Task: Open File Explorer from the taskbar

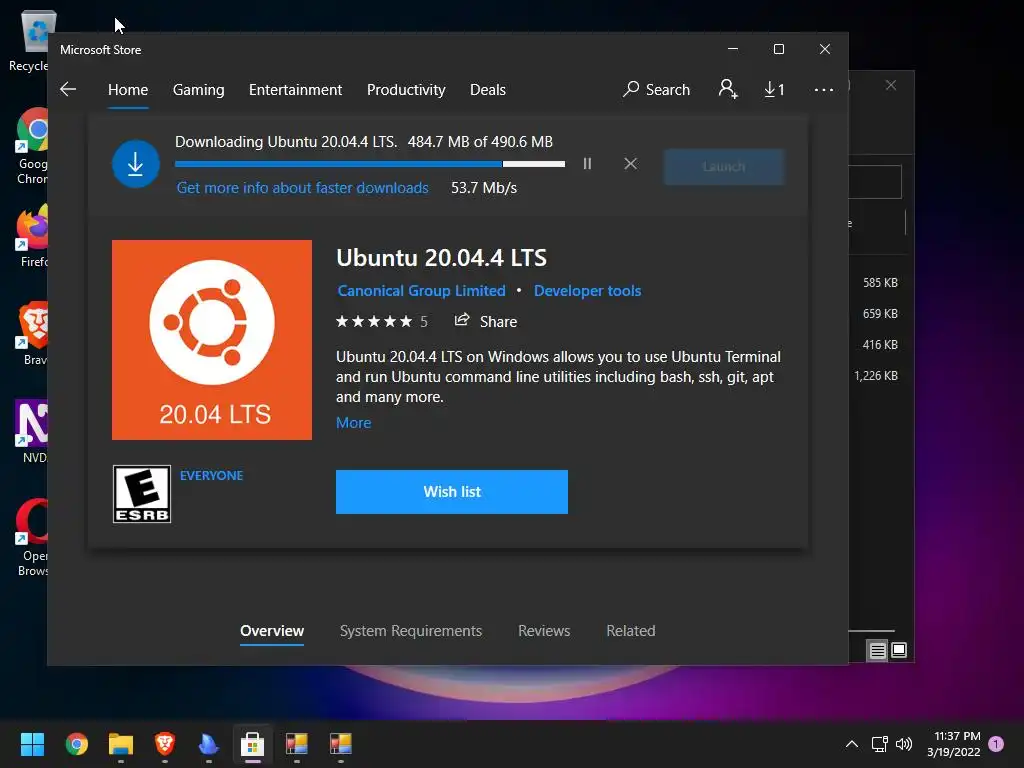Action: tap(121, 744)
